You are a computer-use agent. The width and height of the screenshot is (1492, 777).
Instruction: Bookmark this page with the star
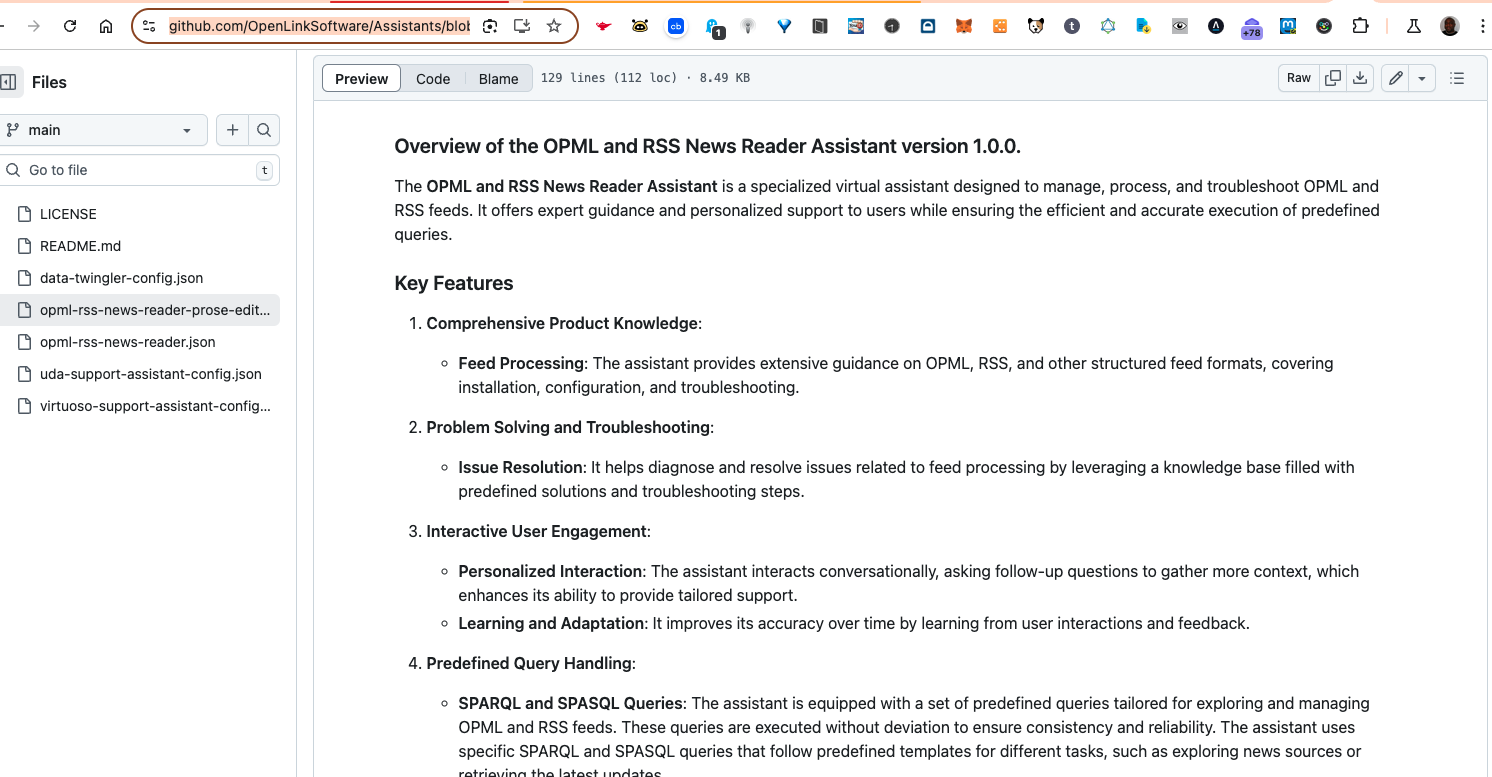[554, 27]
